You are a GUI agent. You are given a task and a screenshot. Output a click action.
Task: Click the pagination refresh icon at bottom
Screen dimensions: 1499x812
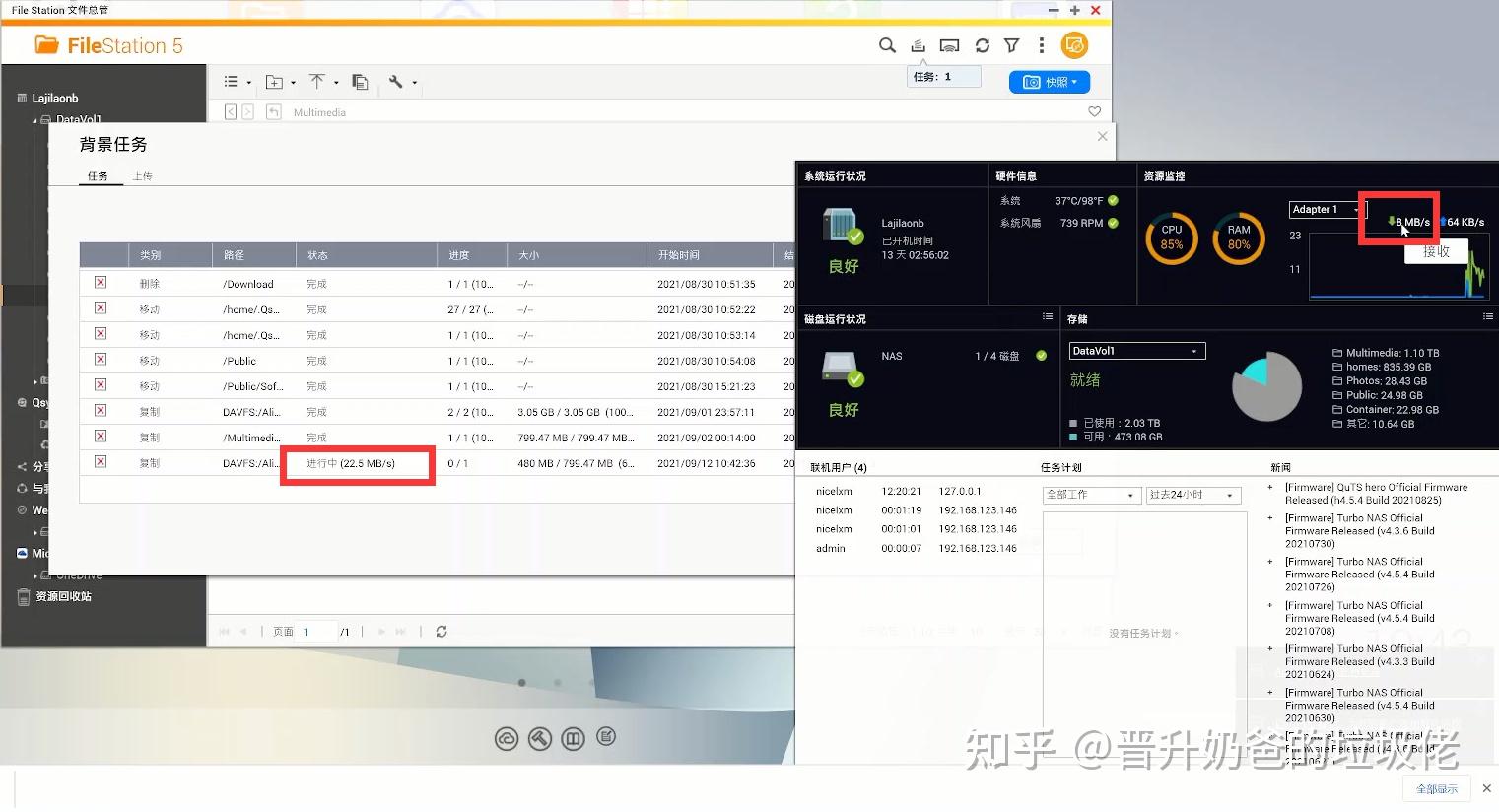point(442,632)
